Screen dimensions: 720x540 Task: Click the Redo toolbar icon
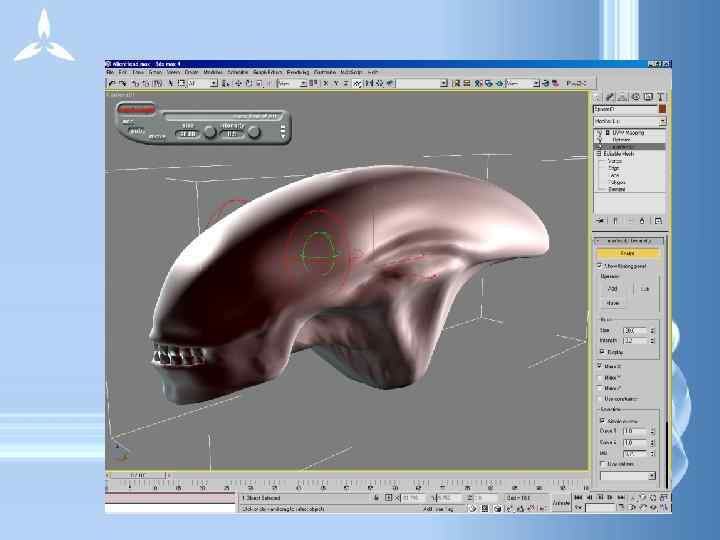123,84
